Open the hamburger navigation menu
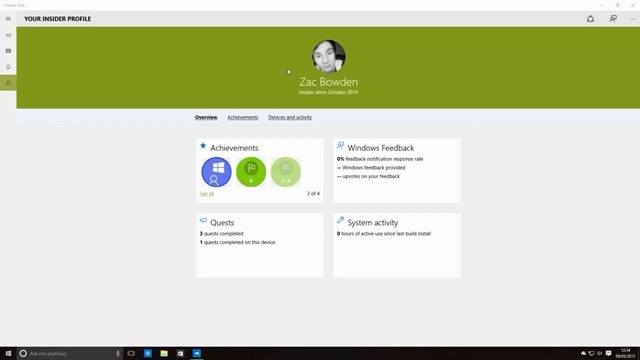 point(8,19)
